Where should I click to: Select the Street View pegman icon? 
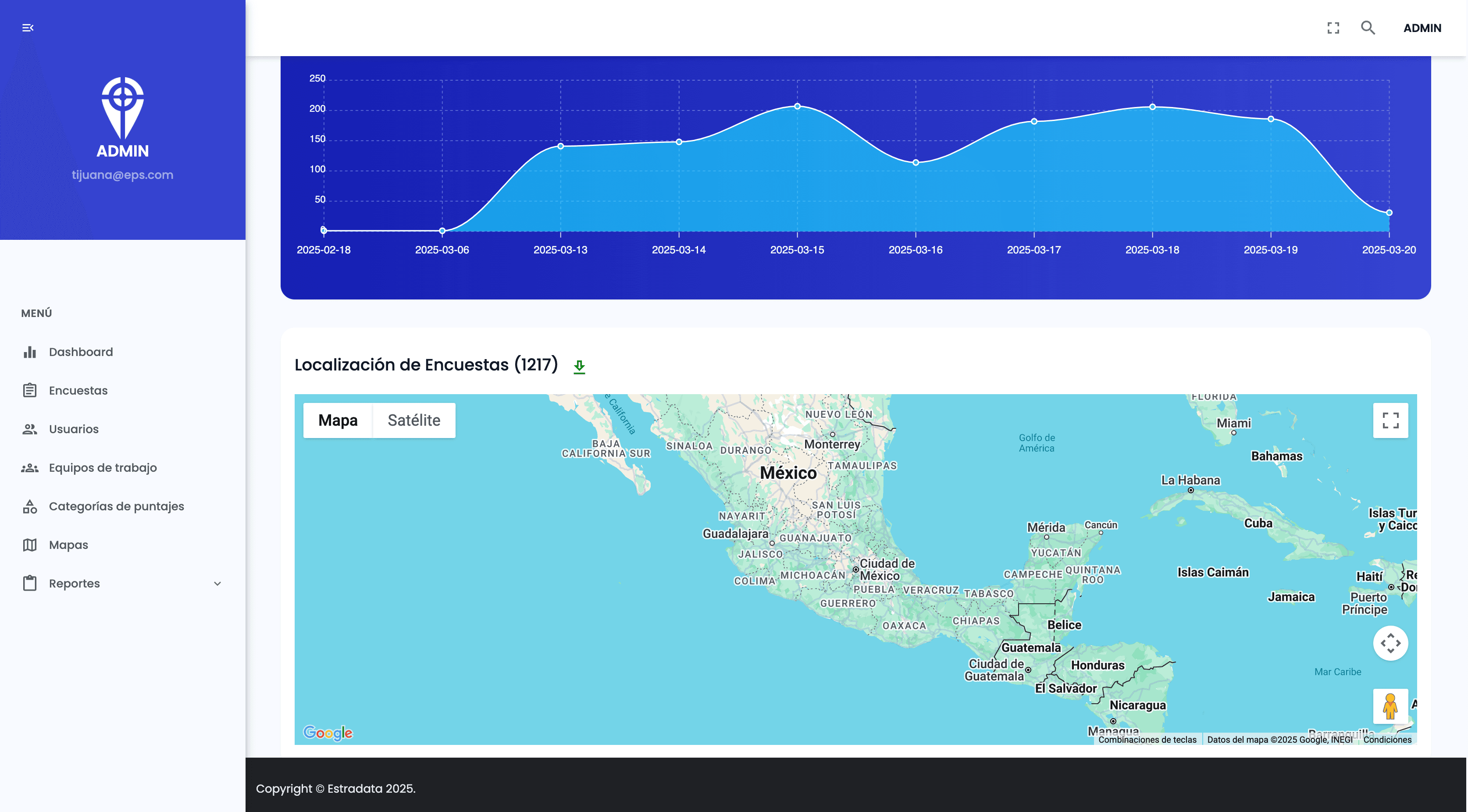click(1390, 706)
